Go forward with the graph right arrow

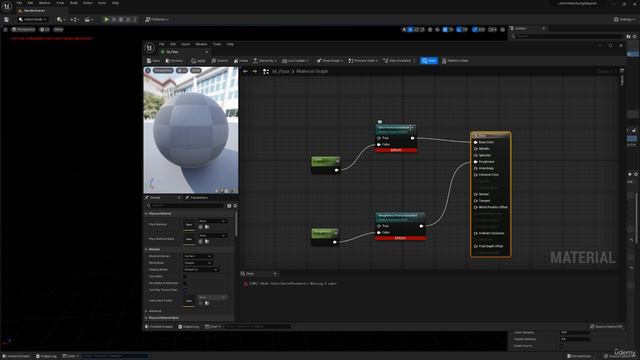coord(254,71)
